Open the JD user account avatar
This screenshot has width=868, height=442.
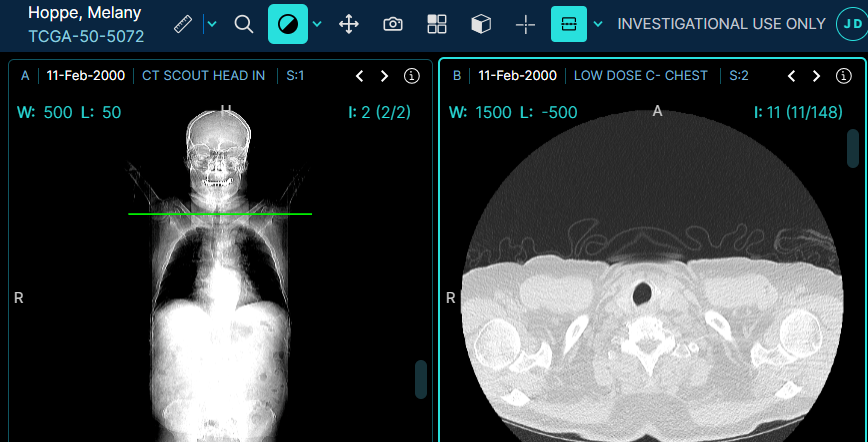(851, 24)
